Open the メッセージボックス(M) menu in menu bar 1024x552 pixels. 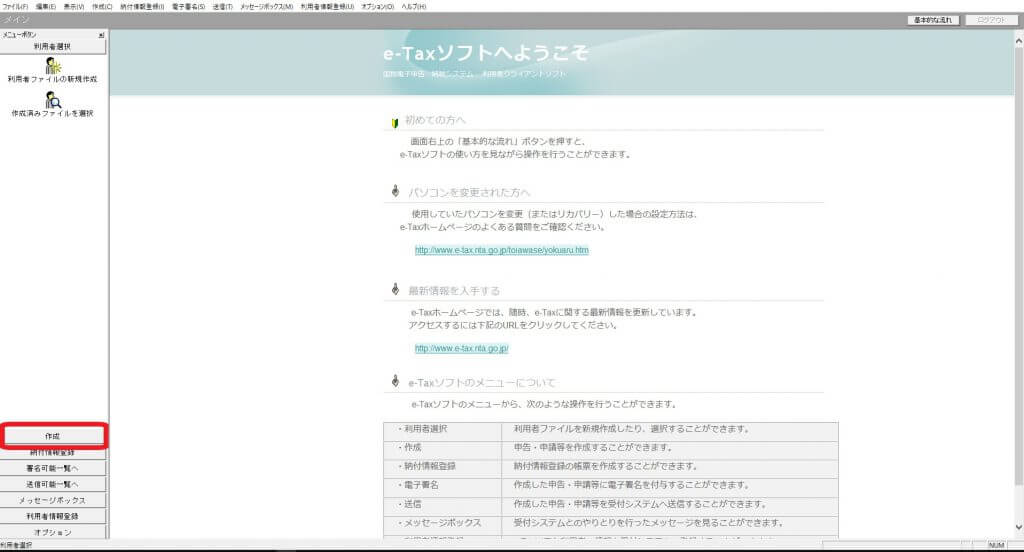tap(266, 6)
